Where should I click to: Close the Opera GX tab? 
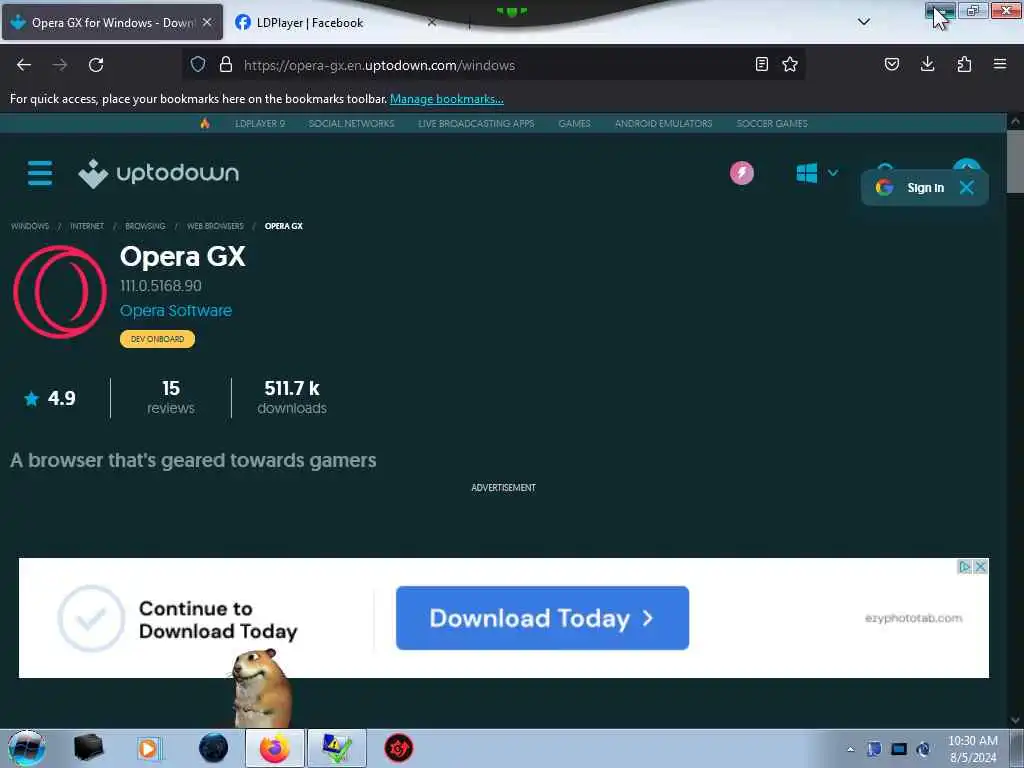[207, 22]
